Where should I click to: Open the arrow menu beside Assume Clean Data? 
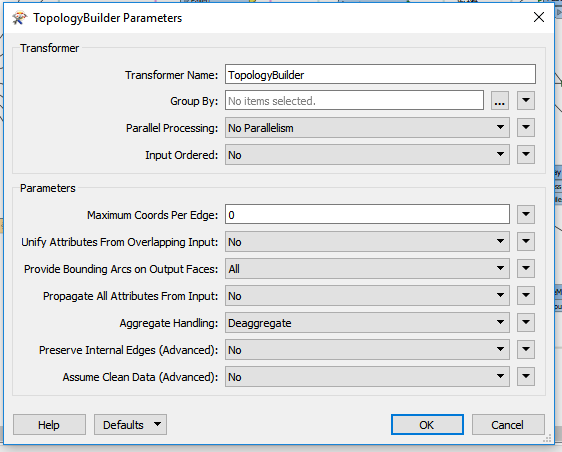pyautogui.click(x=526, y=377)
